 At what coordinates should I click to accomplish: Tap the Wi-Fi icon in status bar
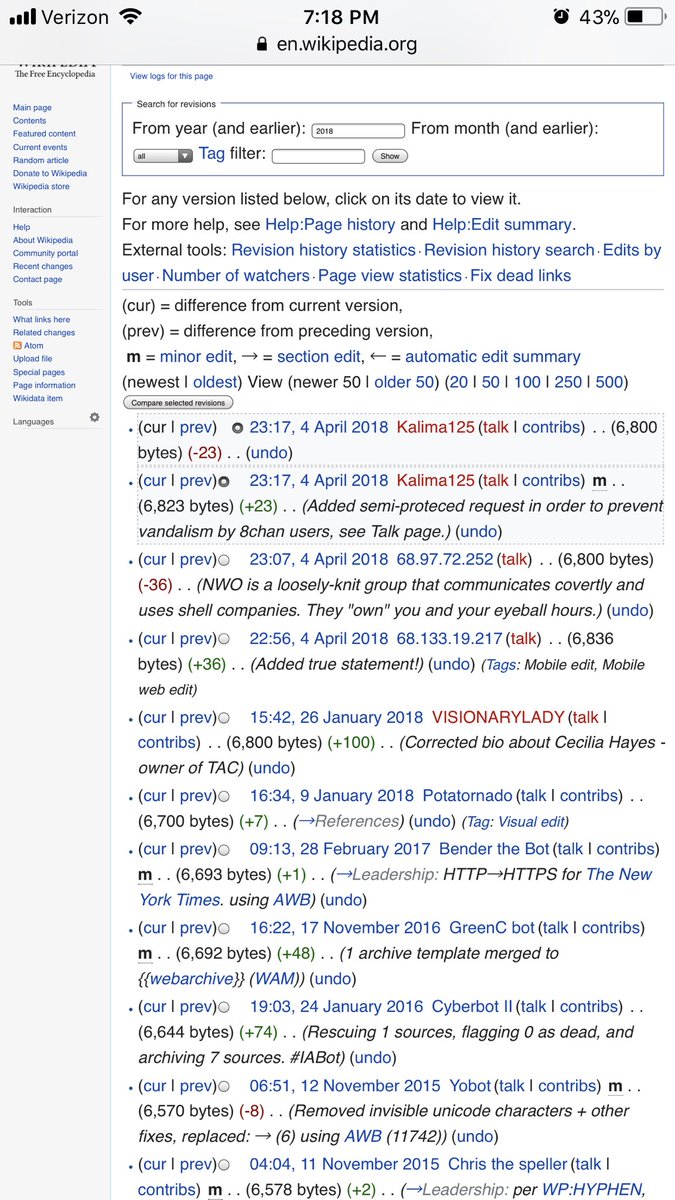tap(130, 17)
